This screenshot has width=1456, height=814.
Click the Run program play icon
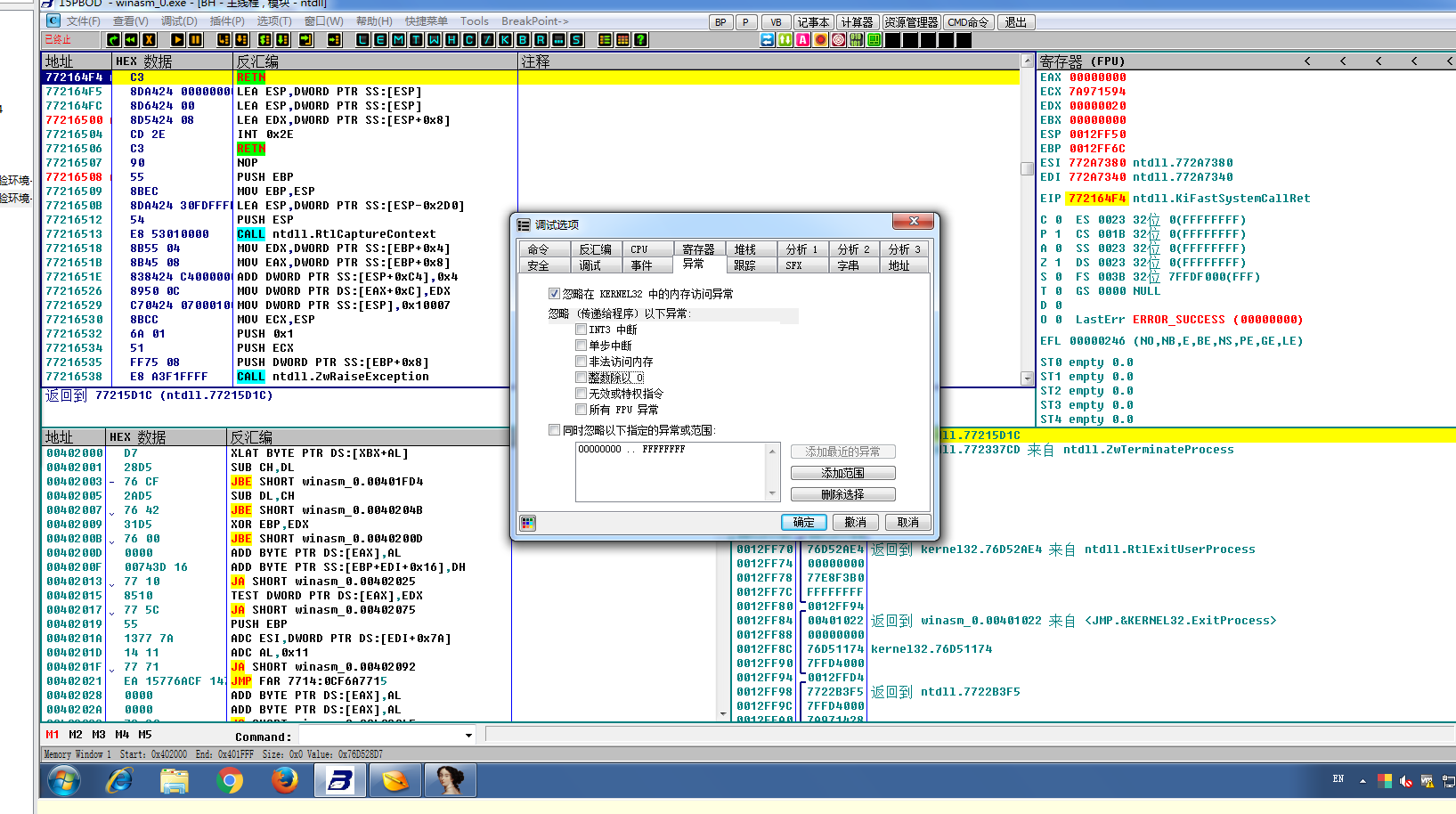[177, 40]
